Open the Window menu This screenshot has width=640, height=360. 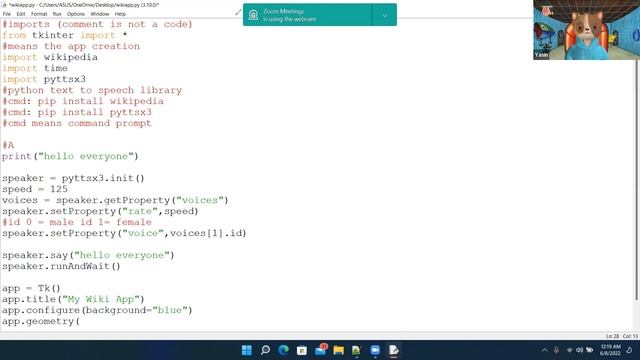click(x=100, y=14)
